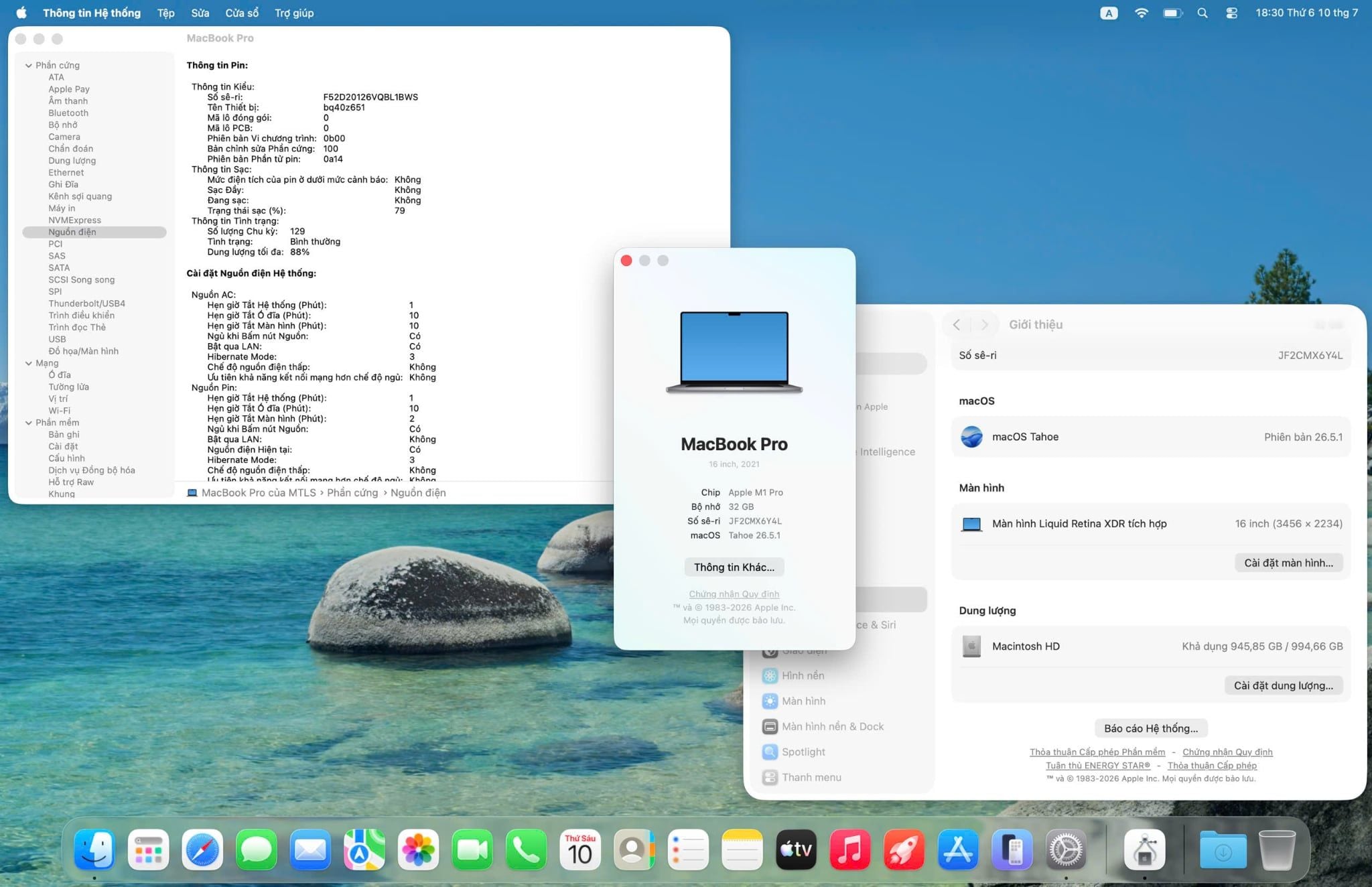Open Music app in the Dock
1372x887 pixels.
(850, 849)
